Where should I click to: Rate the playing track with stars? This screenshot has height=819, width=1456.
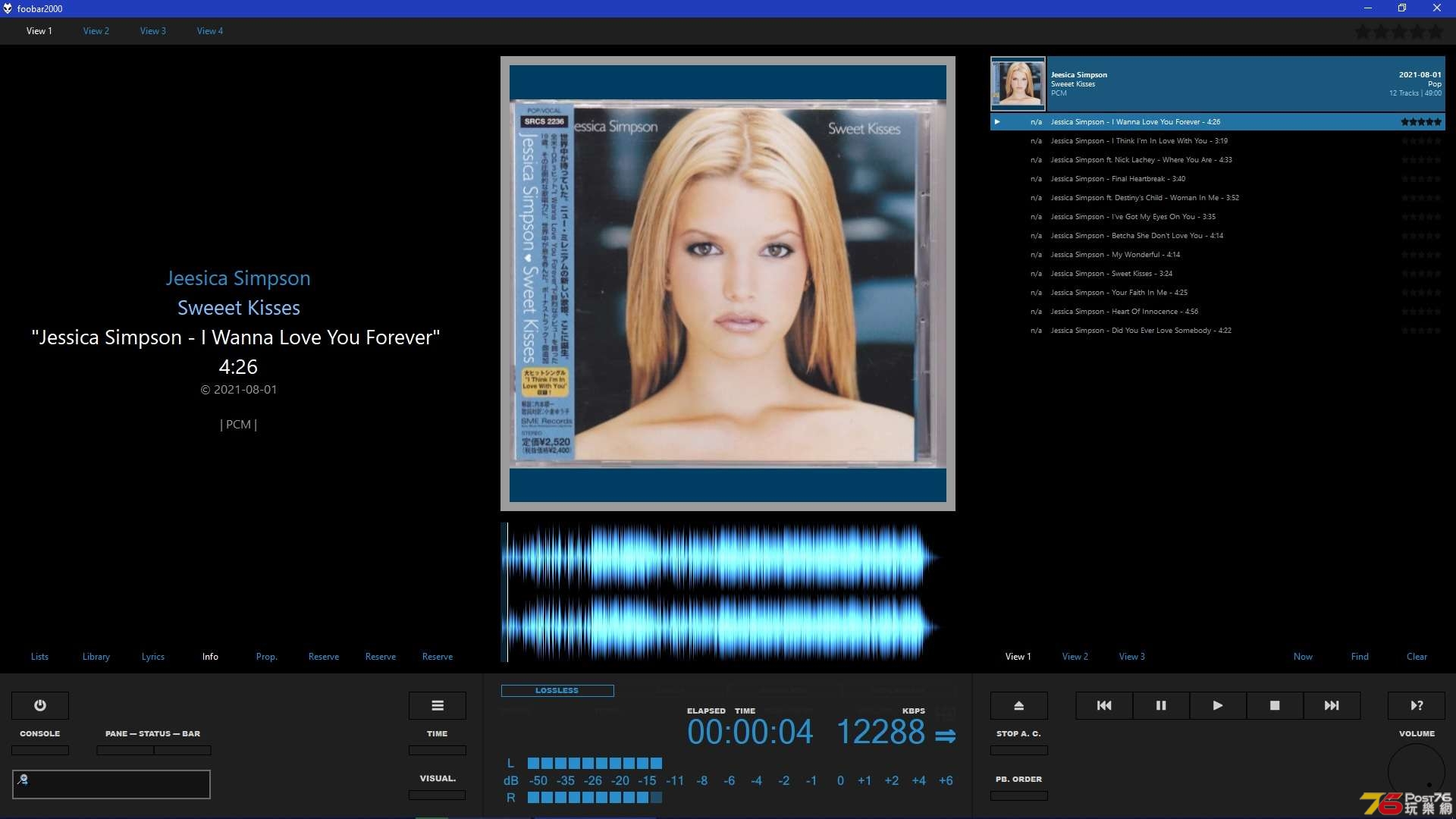pyautogui.click(x=1420, y=121)
